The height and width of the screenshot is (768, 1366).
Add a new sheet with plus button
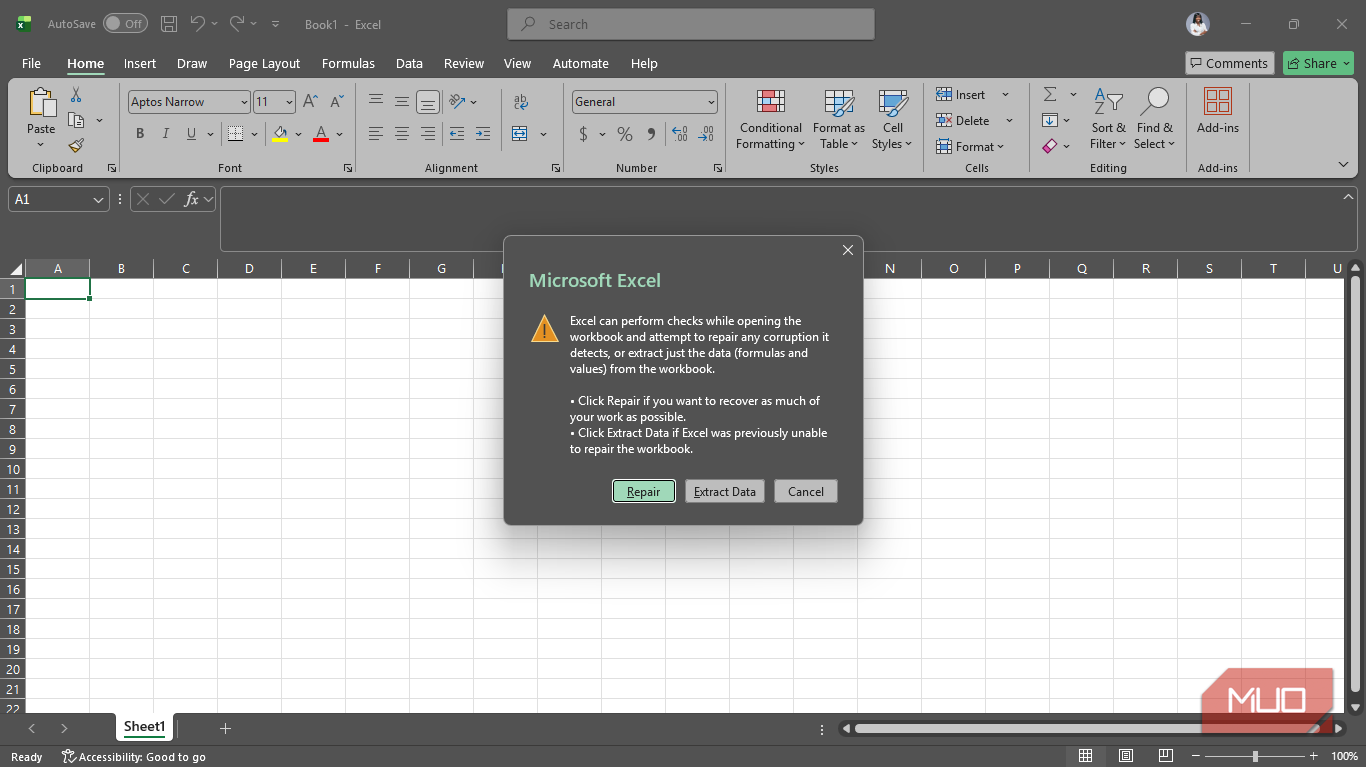225,728
